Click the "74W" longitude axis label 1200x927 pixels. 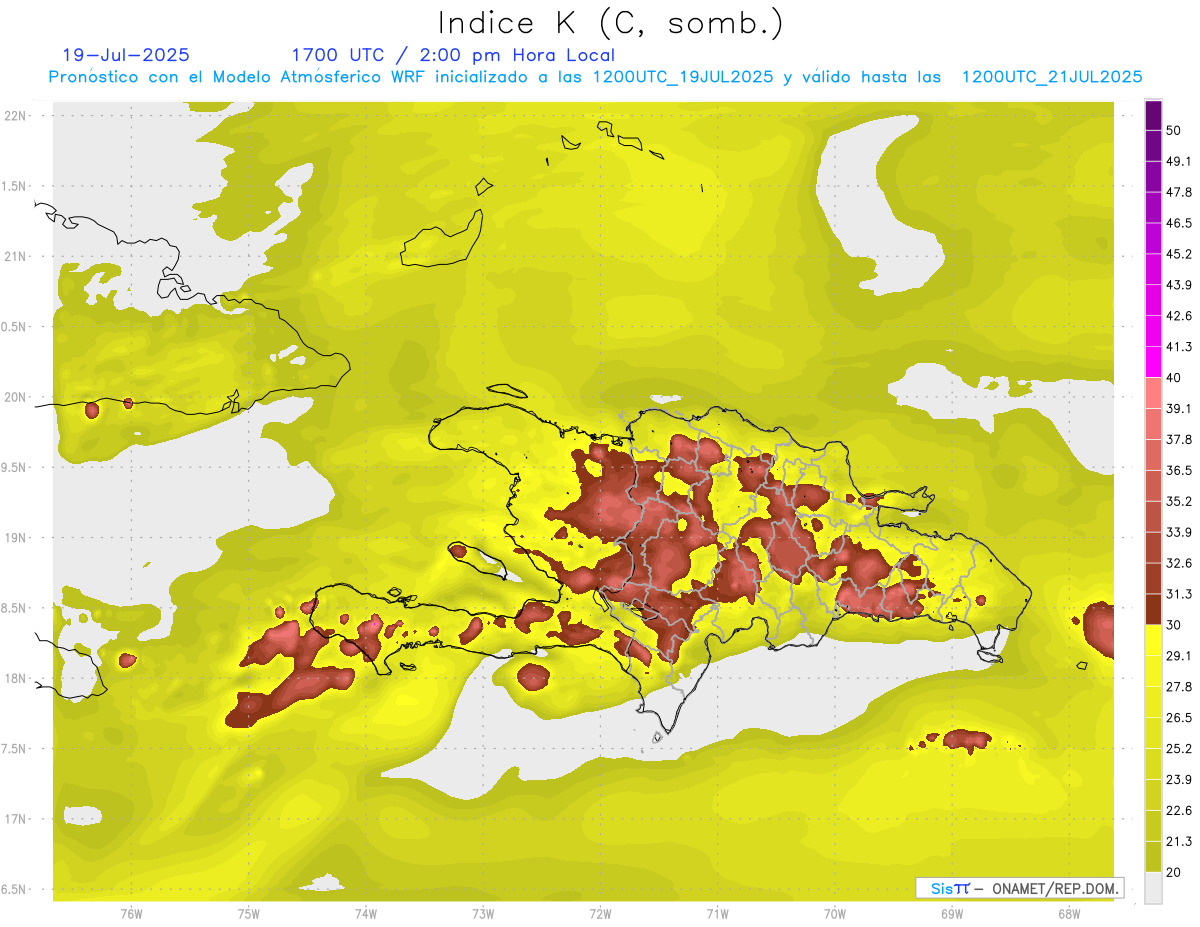(366, 915)
